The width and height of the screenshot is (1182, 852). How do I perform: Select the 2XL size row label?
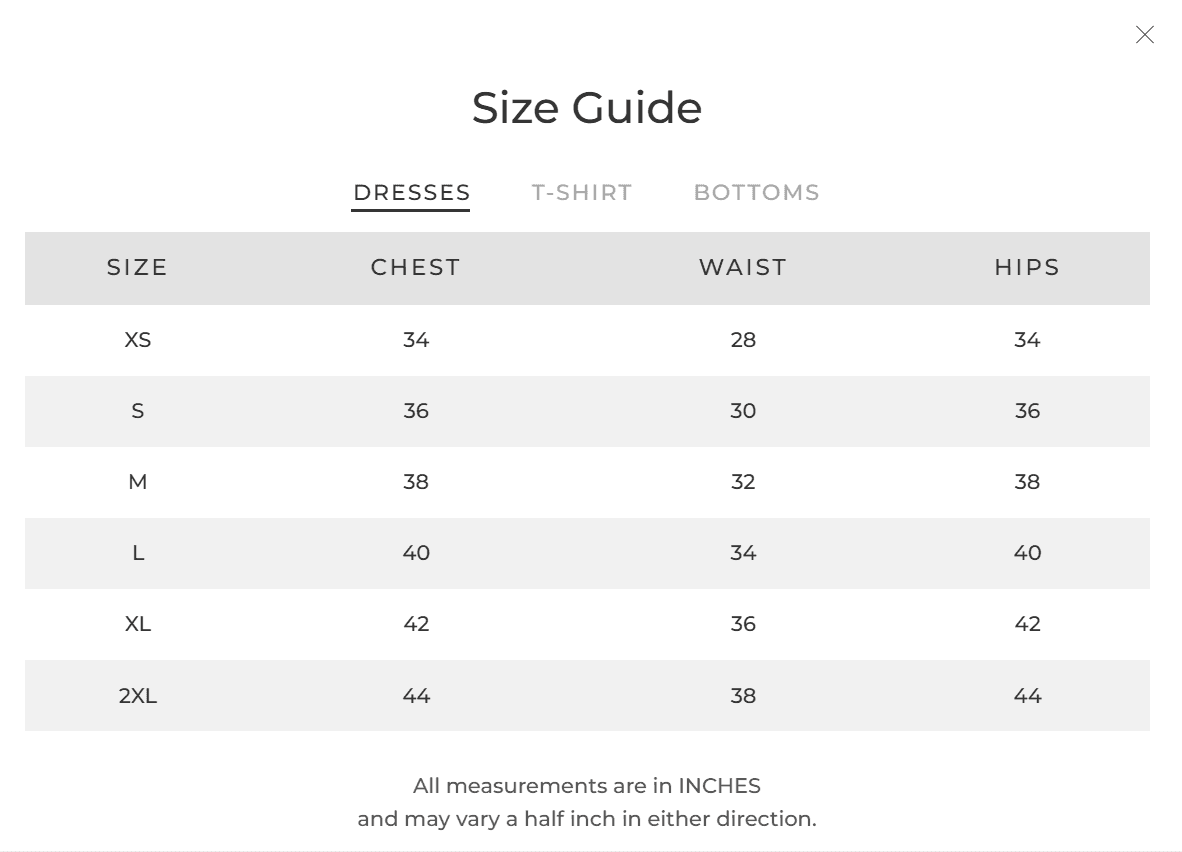tap(138, 695)
